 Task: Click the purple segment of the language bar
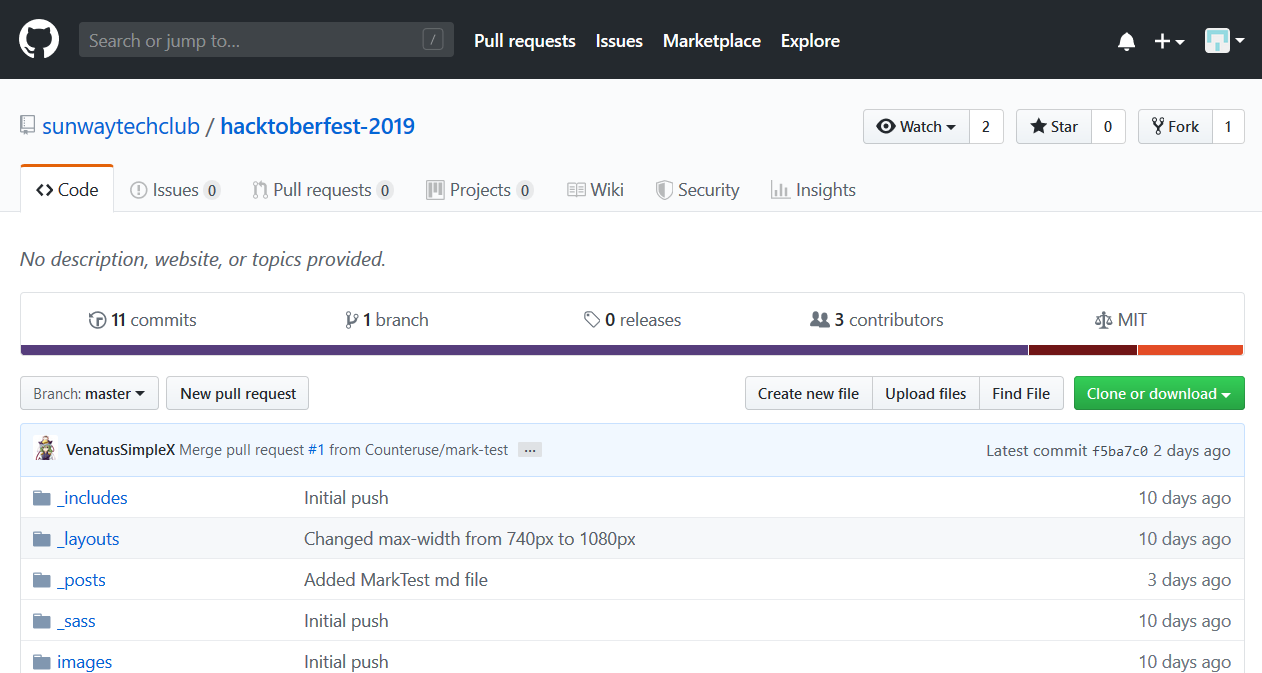pyautogui.click(x=524, y=350)
